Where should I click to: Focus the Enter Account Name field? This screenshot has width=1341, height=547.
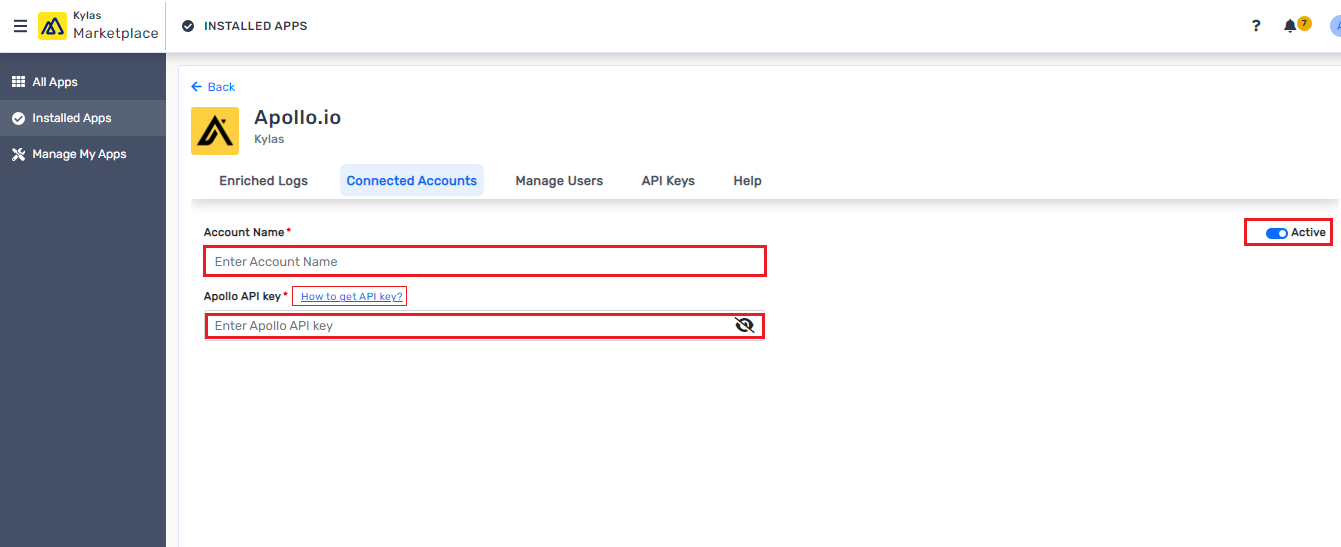485,261
